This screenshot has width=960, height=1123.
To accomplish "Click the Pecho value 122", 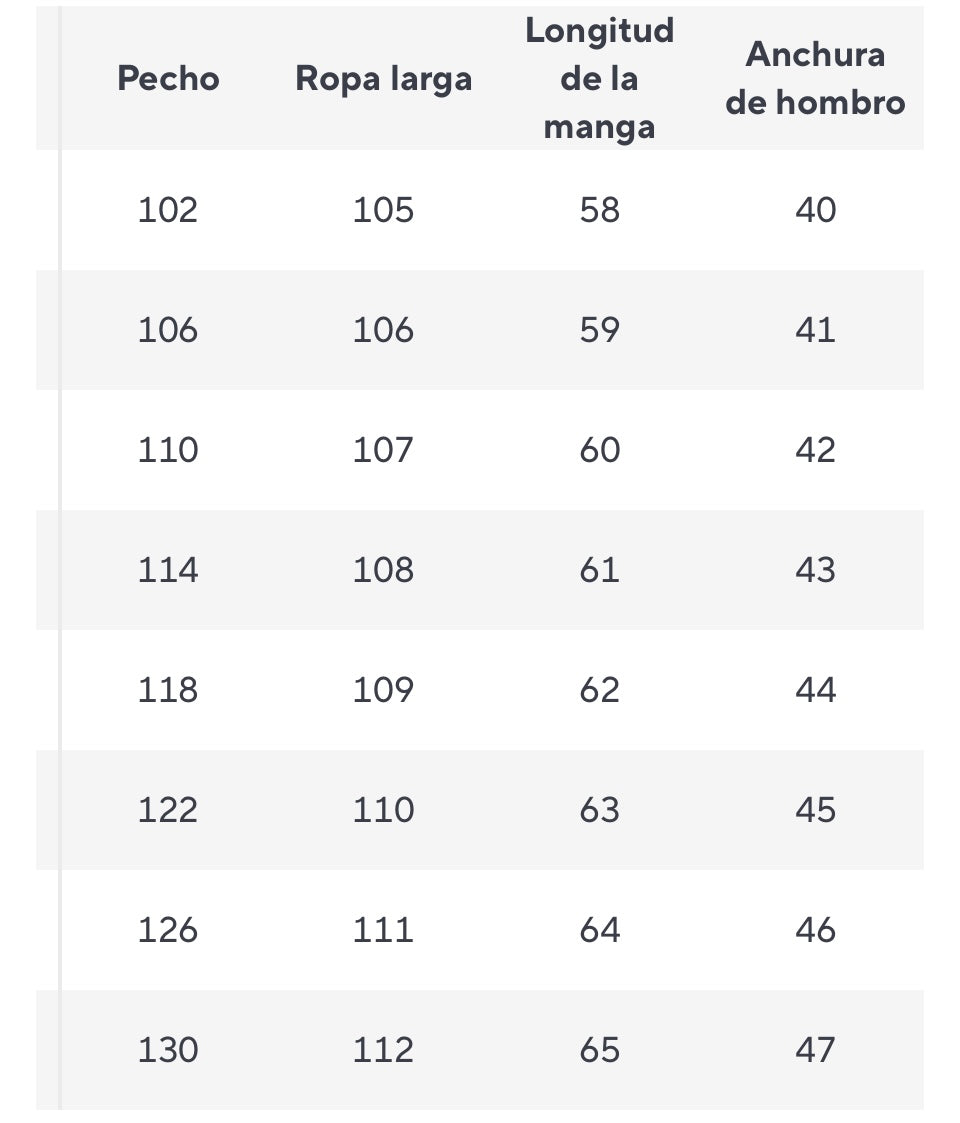I will tap(168, 810).
